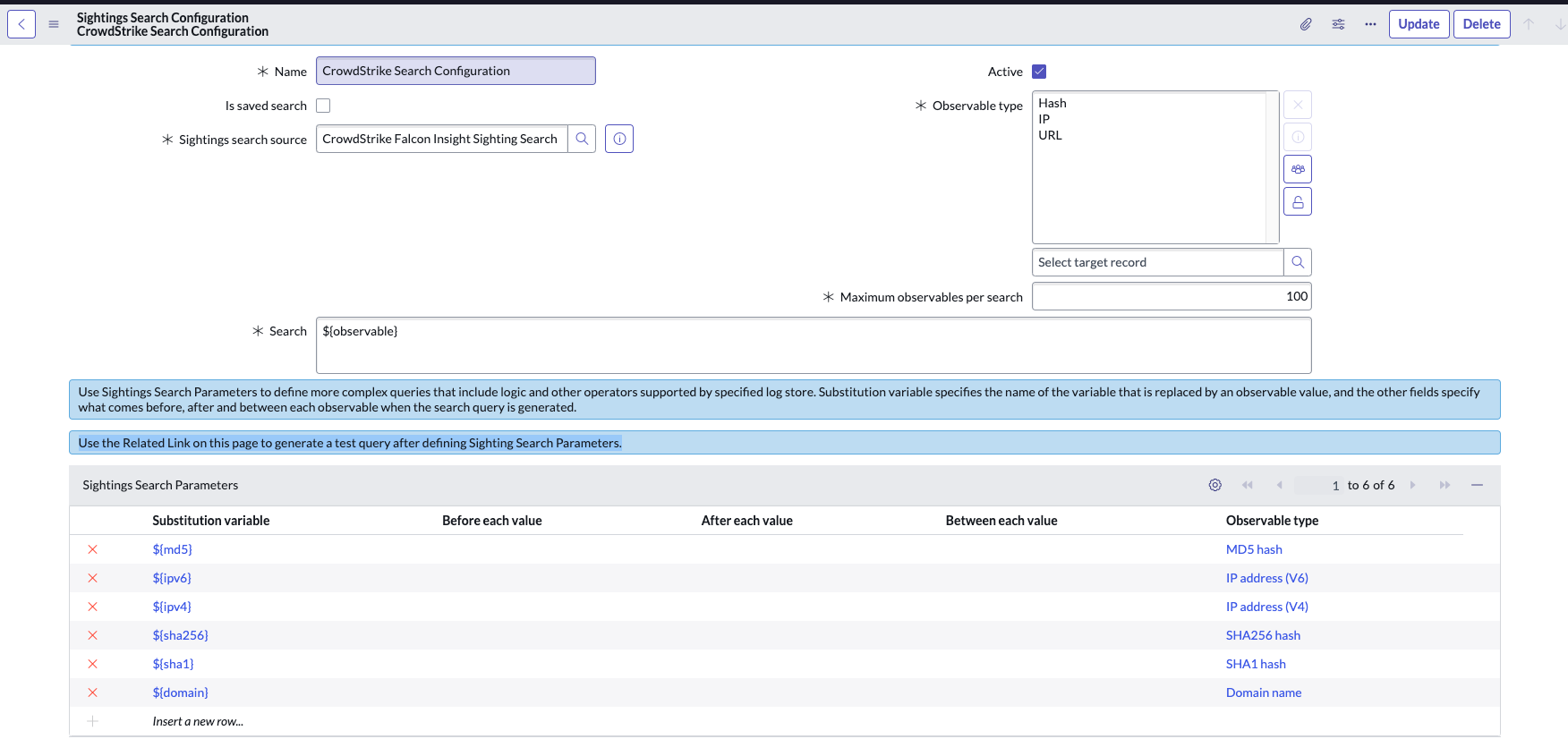Delete the ${ipv4} row
1568x756 pixels.
click(92, 607)
